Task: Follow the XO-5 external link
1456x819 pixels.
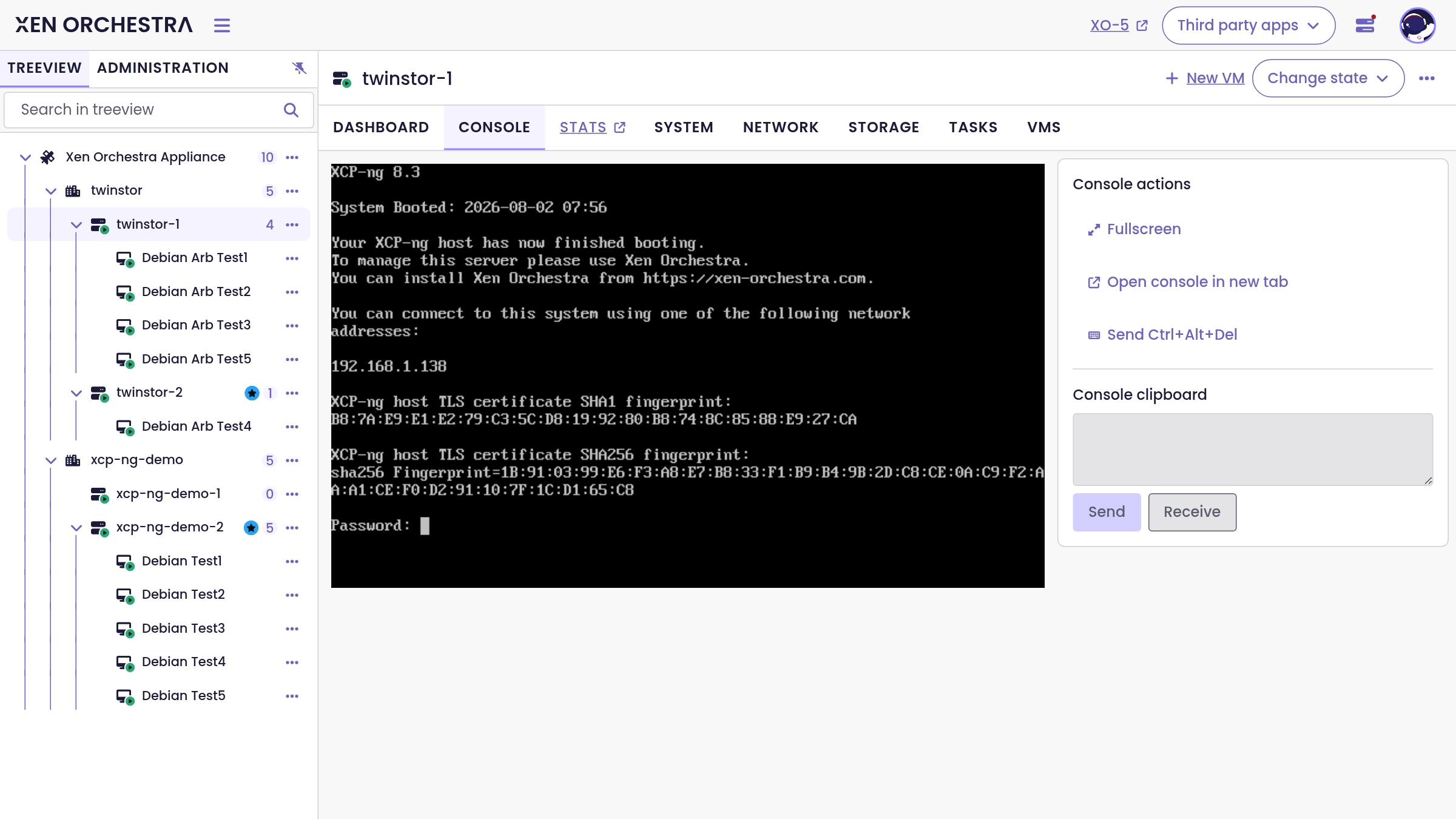Action: pos(1119,25)
